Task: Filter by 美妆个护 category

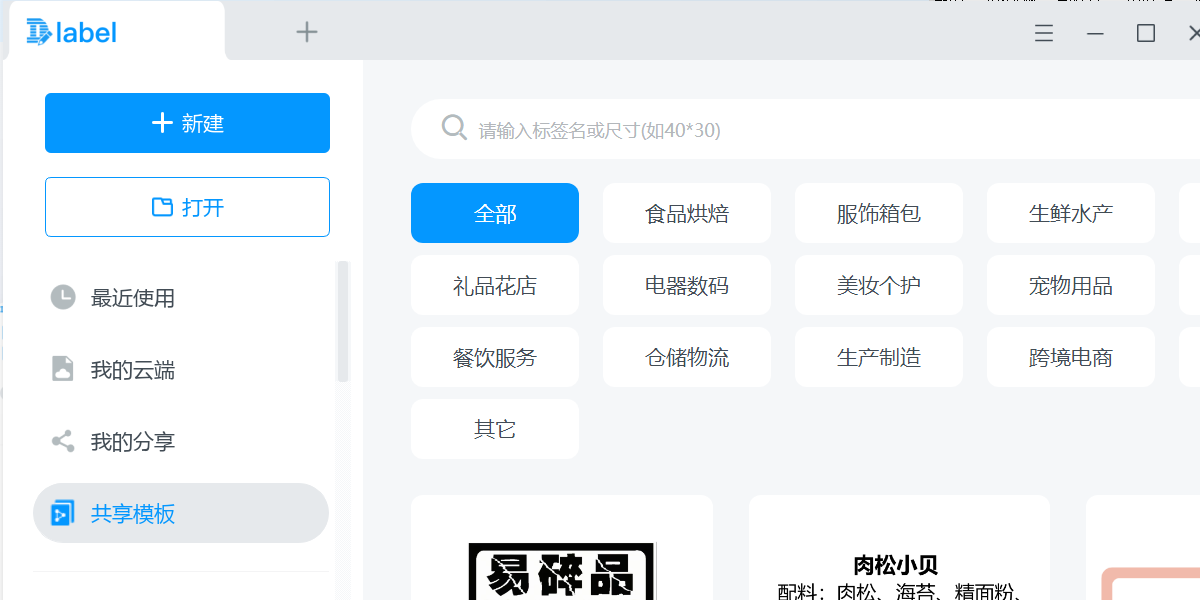Action: click(x=879, y=285)
